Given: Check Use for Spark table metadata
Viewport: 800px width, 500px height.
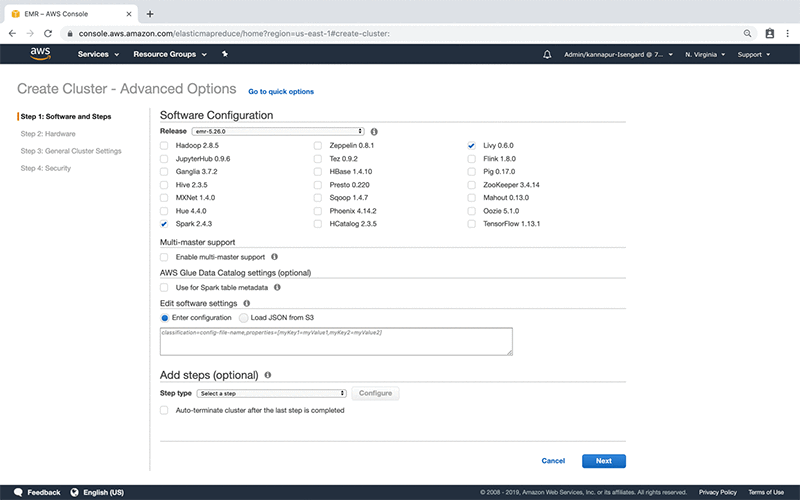Looking at the screenshot, I should 164,288.
